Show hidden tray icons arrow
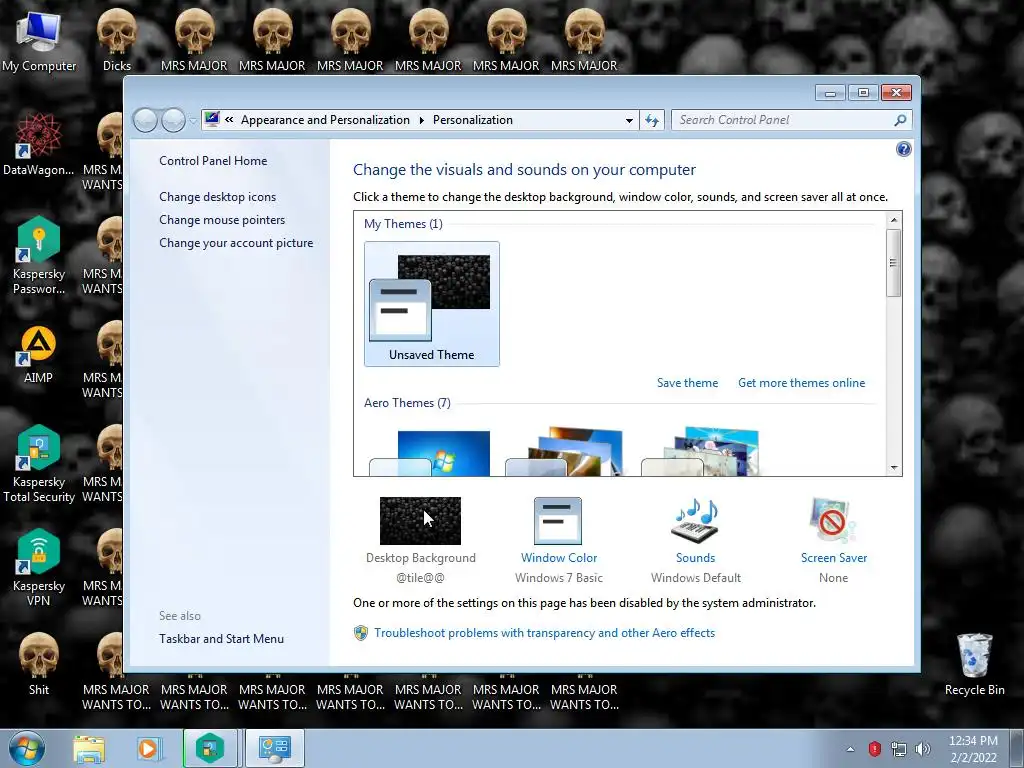 point(850,749)
